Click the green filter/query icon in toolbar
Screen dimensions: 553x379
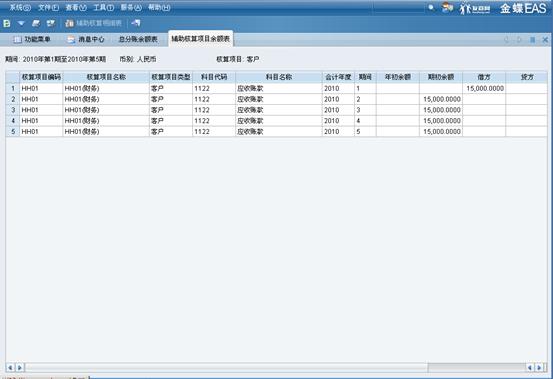7,23
